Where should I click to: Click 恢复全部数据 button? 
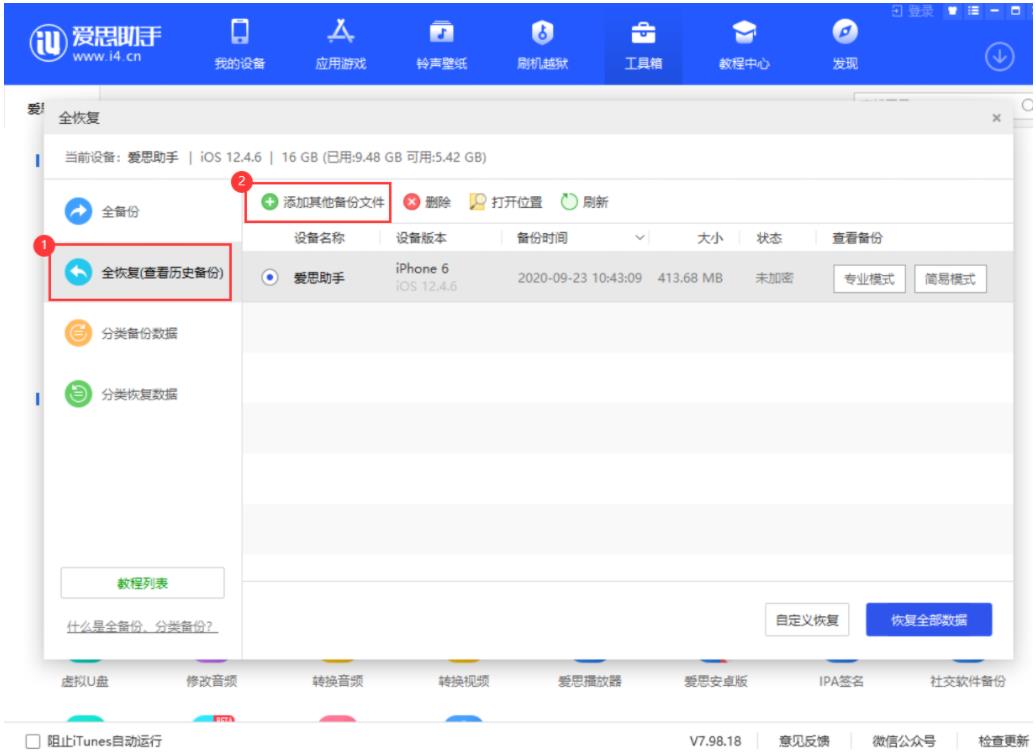929,619
